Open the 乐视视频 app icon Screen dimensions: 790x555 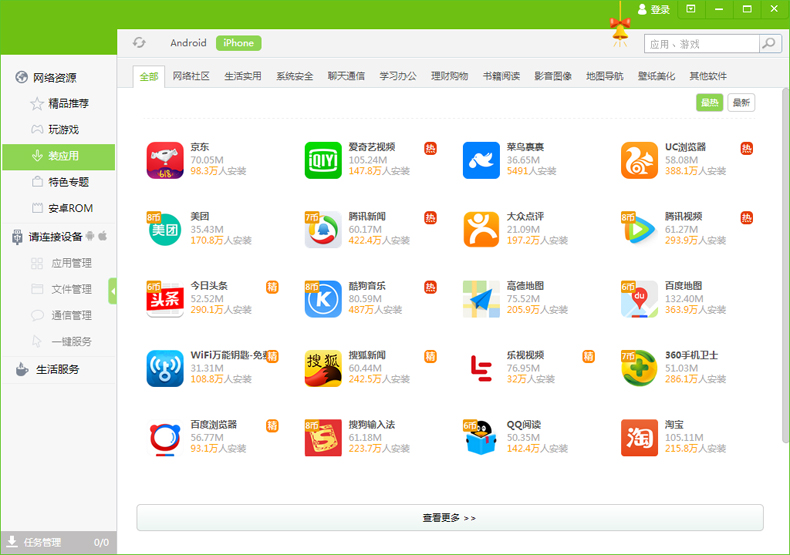pos(481,369)
